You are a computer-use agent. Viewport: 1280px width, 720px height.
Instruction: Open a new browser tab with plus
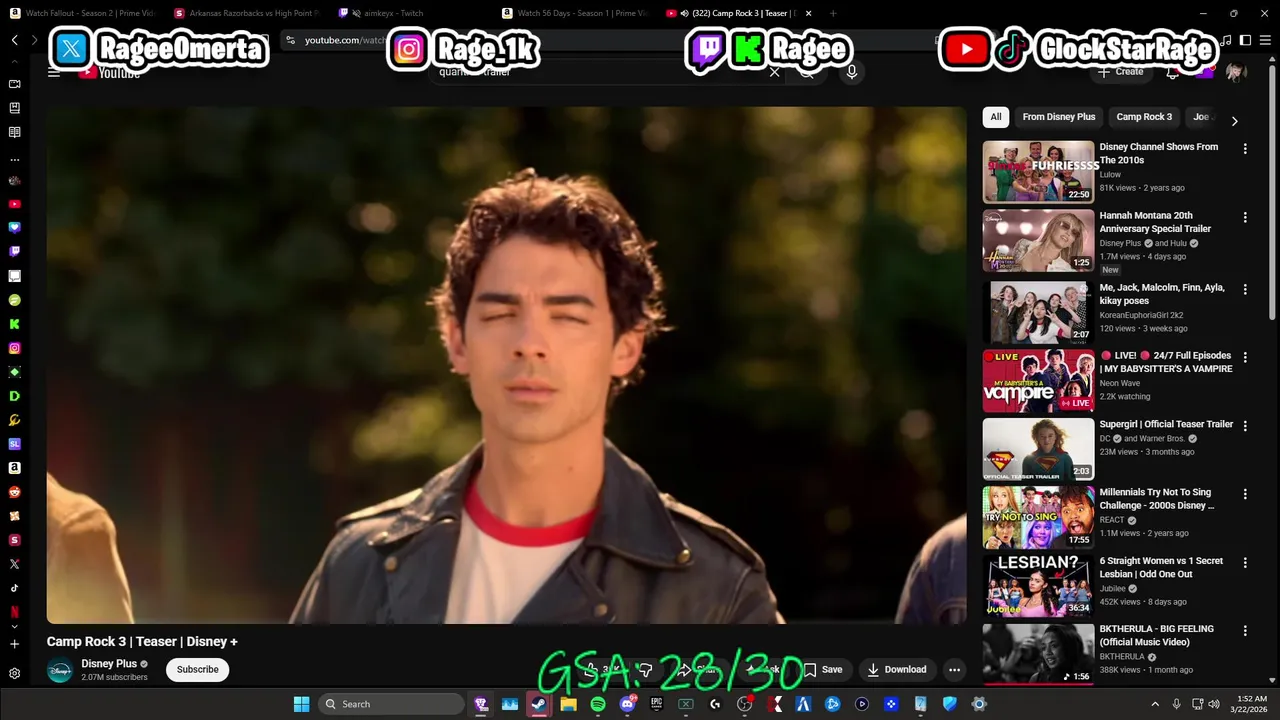pos(833,13)
